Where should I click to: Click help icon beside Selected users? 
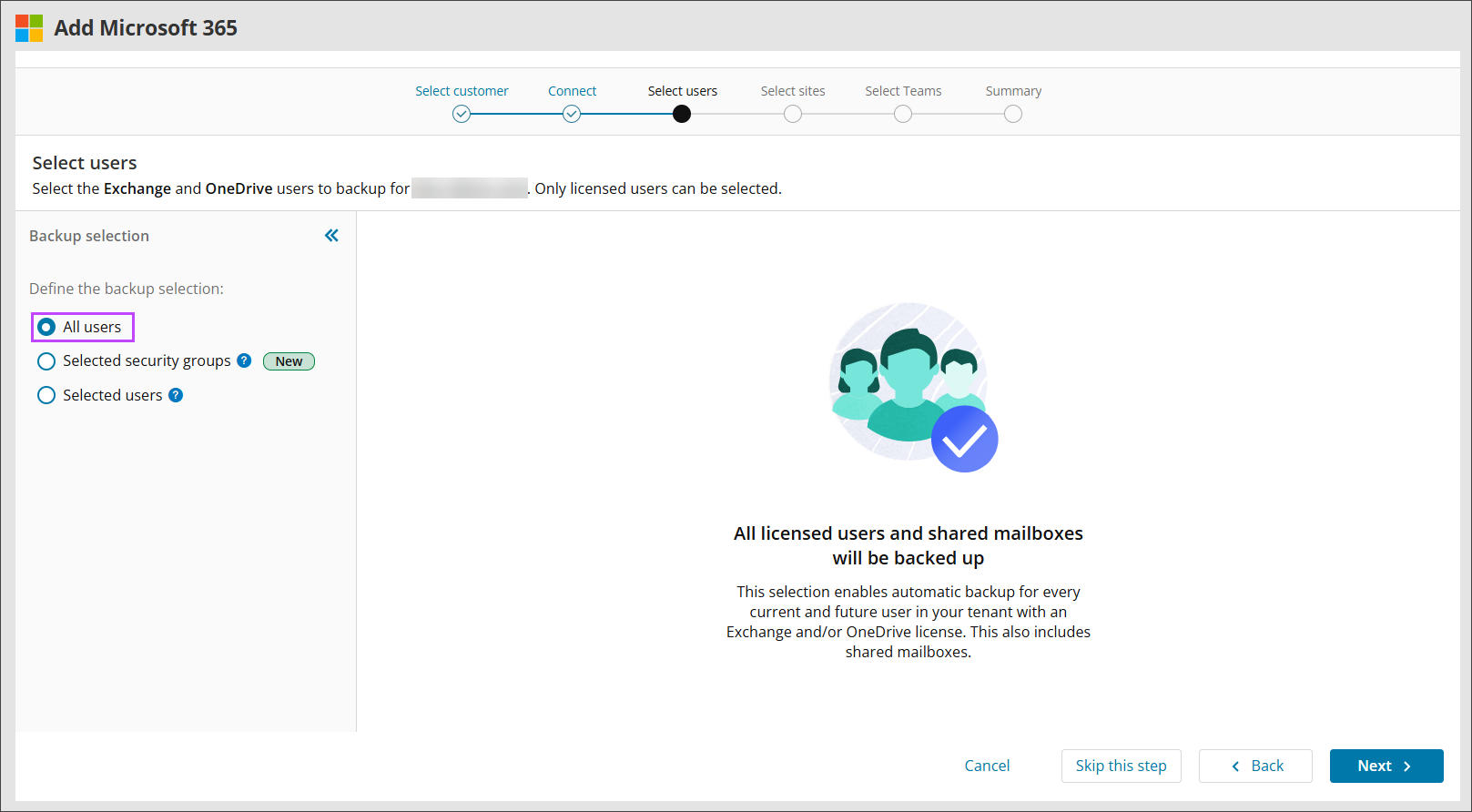pyautogui.click(x=176, y=395)
